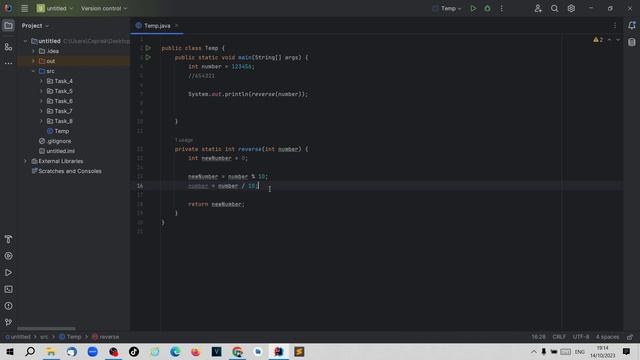This screenshot has height=360, width=640.
Task: Expand the Task_7 package
Action: 41,111
